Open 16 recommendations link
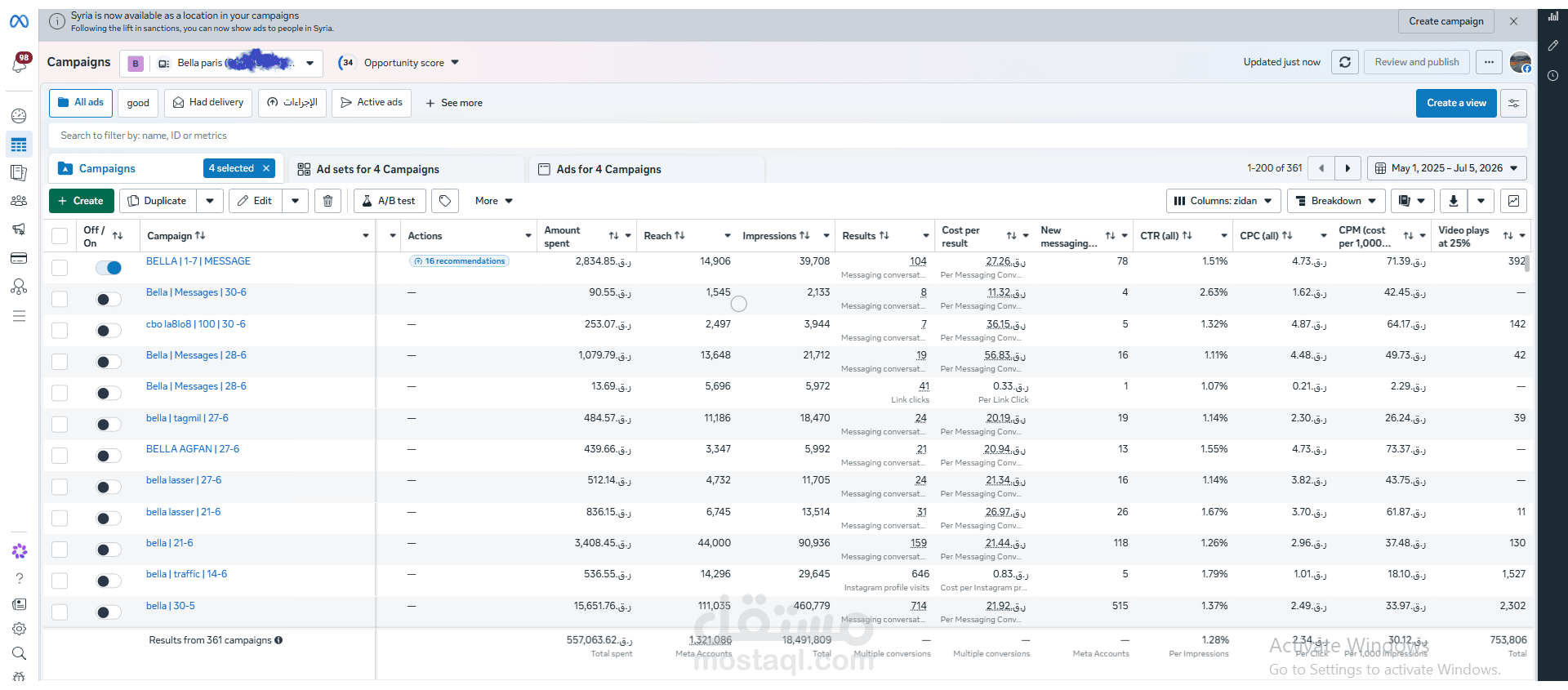 click(459, 261)
